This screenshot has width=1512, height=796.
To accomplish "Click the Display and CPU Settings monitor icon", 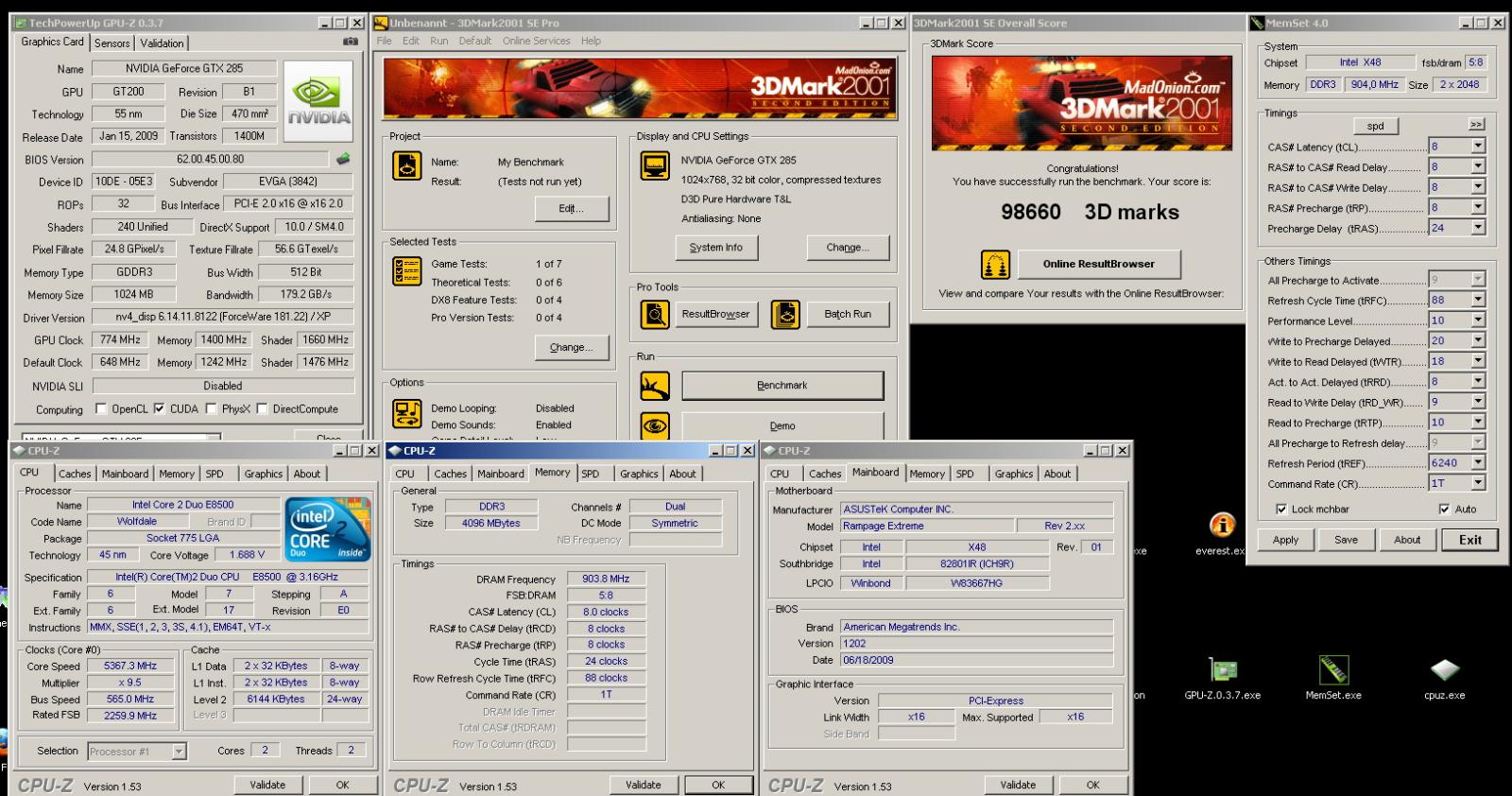I will [x=655, y=165].
